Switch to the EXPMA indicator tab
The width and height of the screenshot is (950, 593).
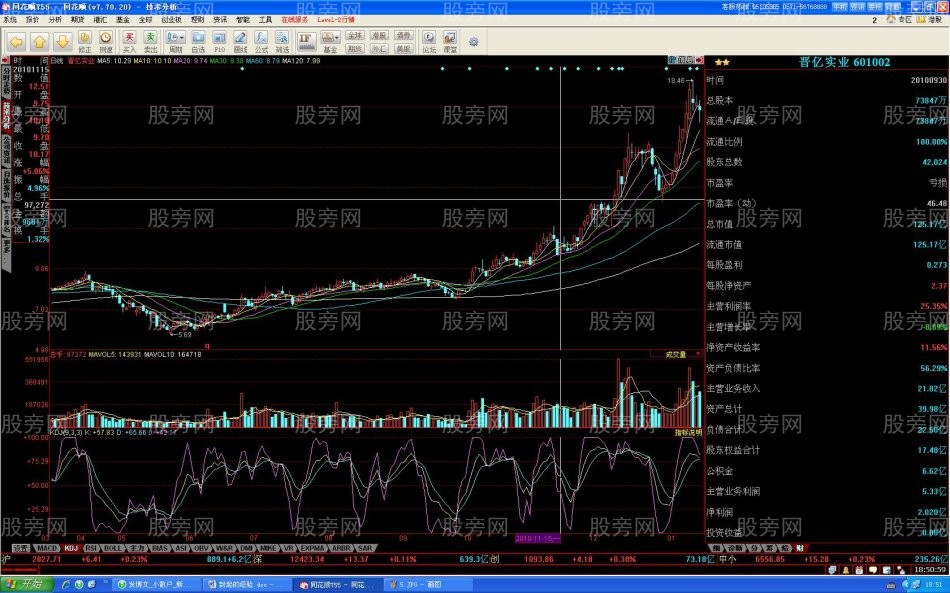click(x=312, y=548)
